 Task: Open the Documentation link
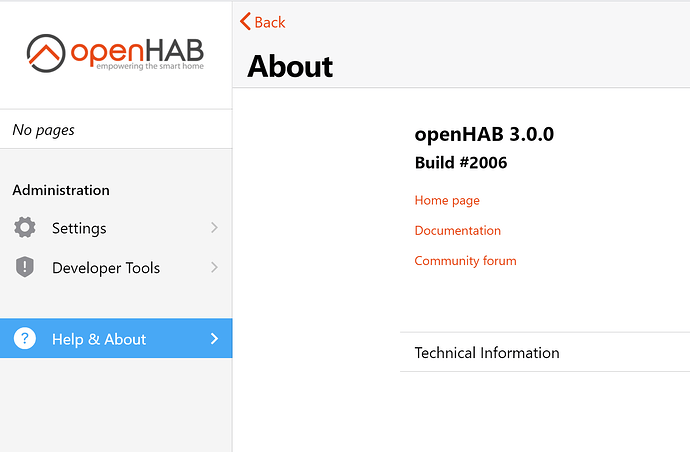[458, 231]
